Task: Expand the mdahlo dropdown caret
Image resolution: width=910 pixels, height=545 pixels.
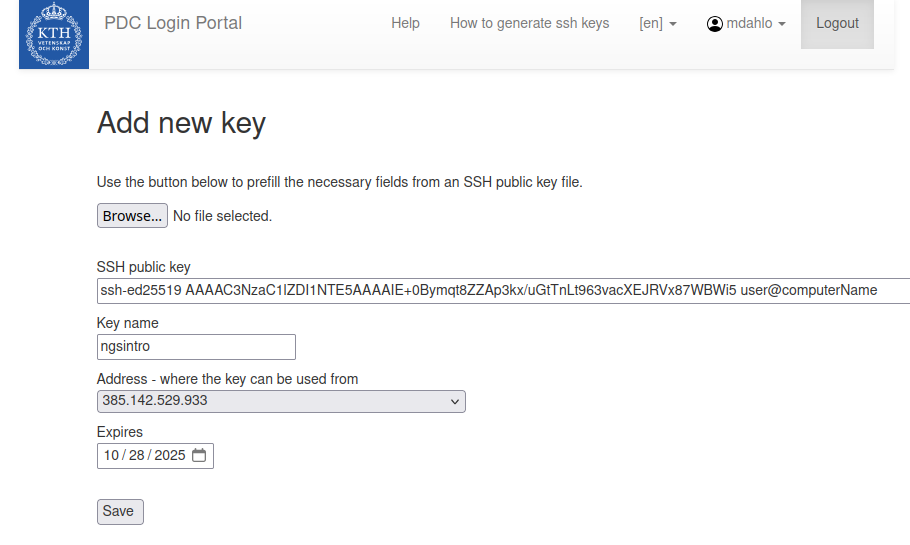Action: pos(782,24)
